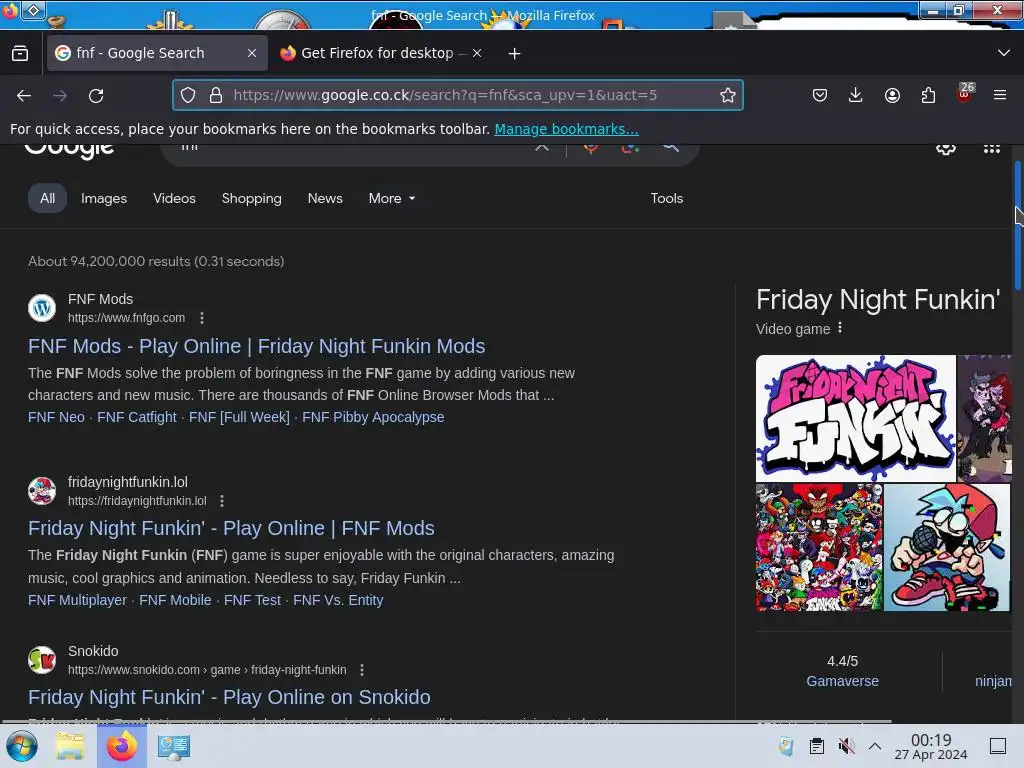This screenshot has width=1024, height=768.
Task: Click the address bar URL field
Action: click(x=457, y=95)
